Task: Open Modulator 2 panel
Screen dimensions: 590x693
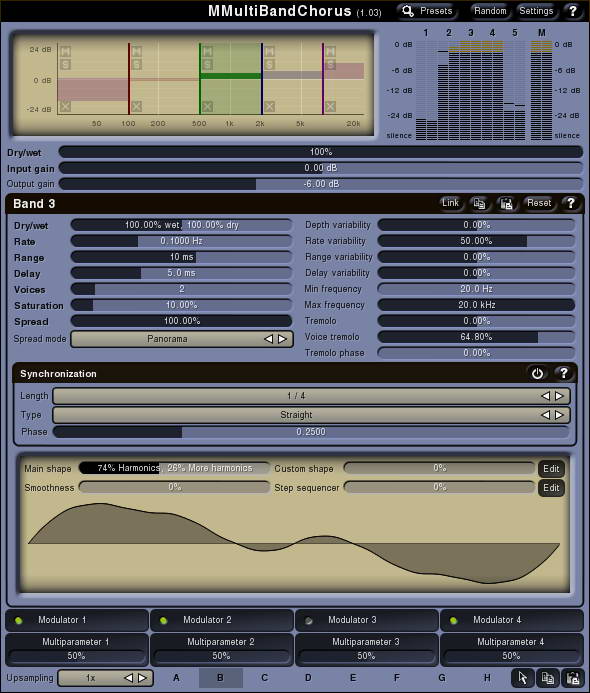Action: pos(222,620)
